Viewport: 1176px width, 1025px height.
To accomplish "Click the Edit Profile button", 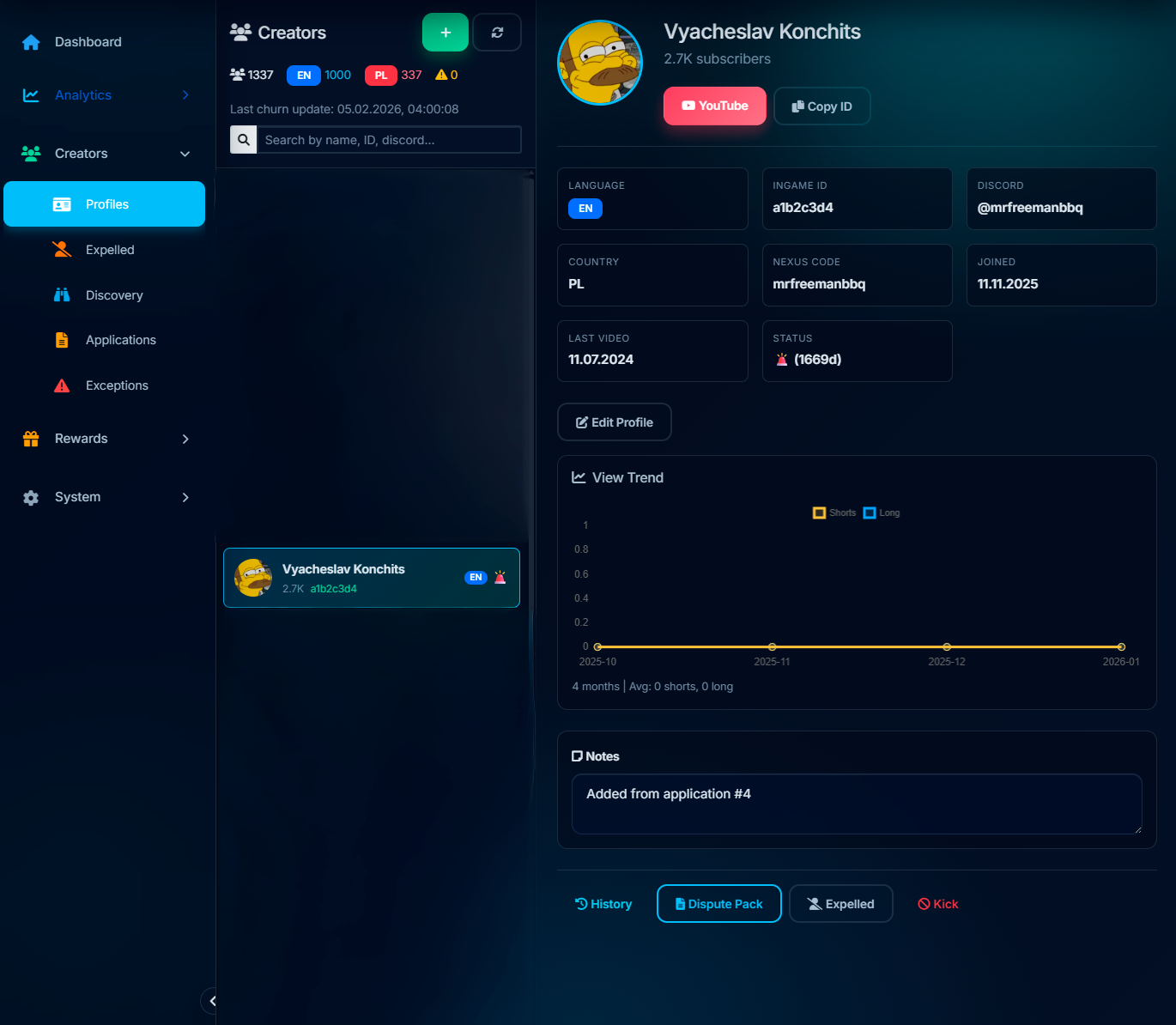I will coord(614,422).
